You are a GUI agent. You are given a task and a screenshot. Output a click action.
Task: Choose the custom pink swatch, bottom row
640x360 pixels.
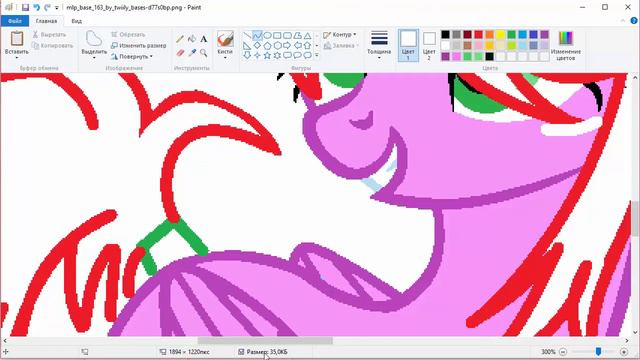pos(456,56)
